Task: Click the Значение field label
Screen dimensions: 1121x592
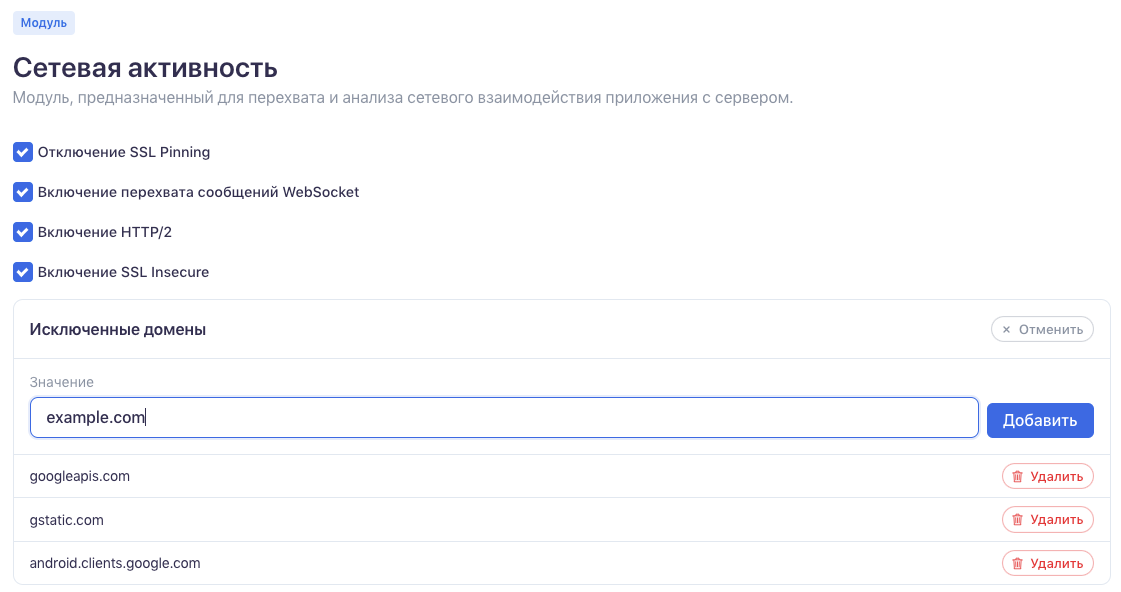Action: click(x=62, y=382)
